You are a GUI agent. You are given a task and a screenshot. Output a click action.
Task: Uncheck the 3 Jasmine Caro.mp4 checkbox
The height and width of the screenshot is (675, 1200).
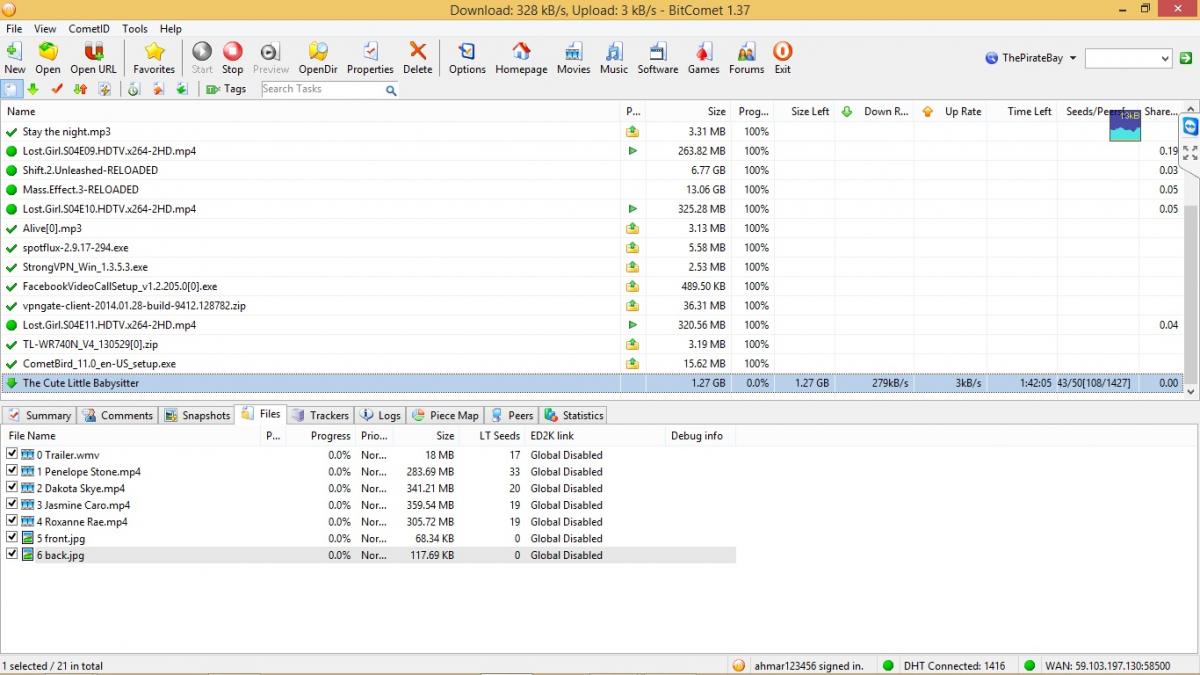pyautogui.click(x=12, y=505)
